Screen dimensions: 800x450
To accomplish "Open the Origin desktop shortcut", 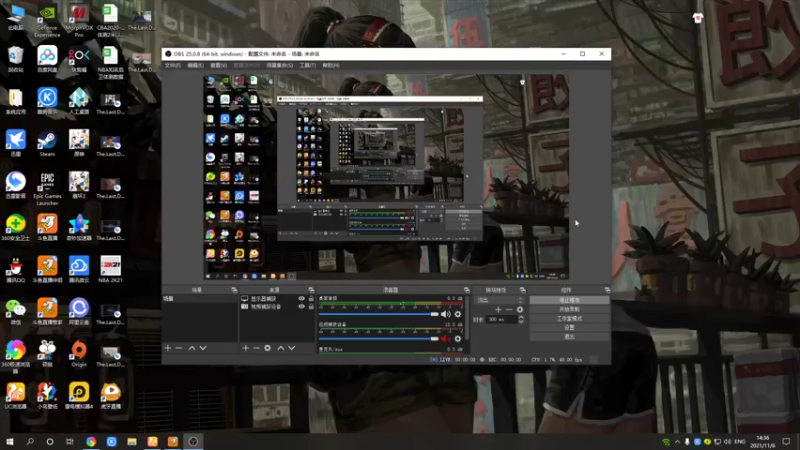I will (x=79, y=354).
